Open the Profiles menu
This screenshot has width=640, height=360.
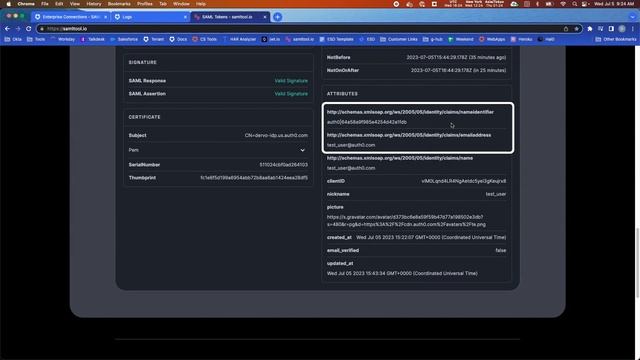pyautogui.click(x=144, y=4)
